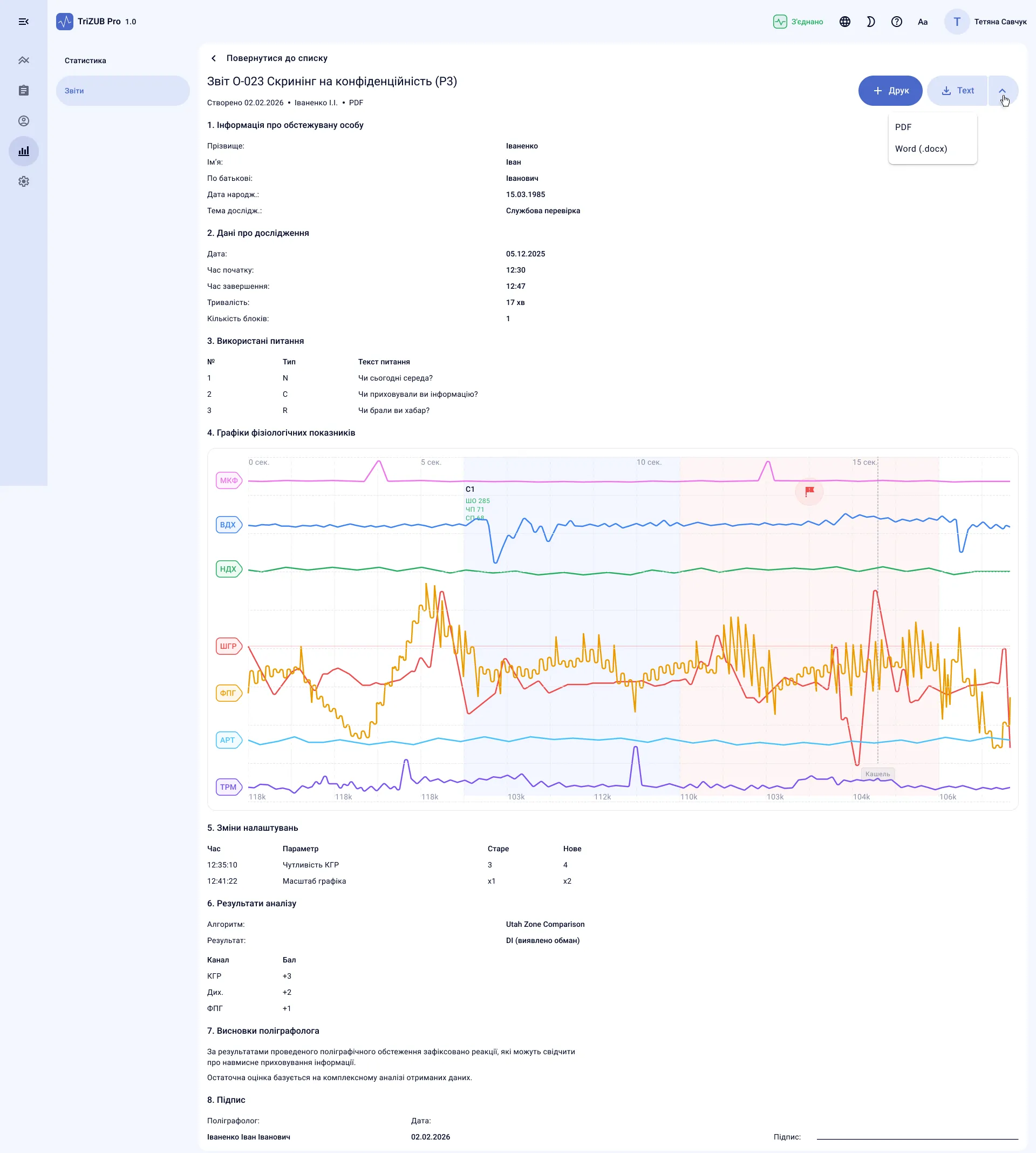Open the Звіти sidebar tab
Screen dimensions: 1036x1153
pos(122,91)
